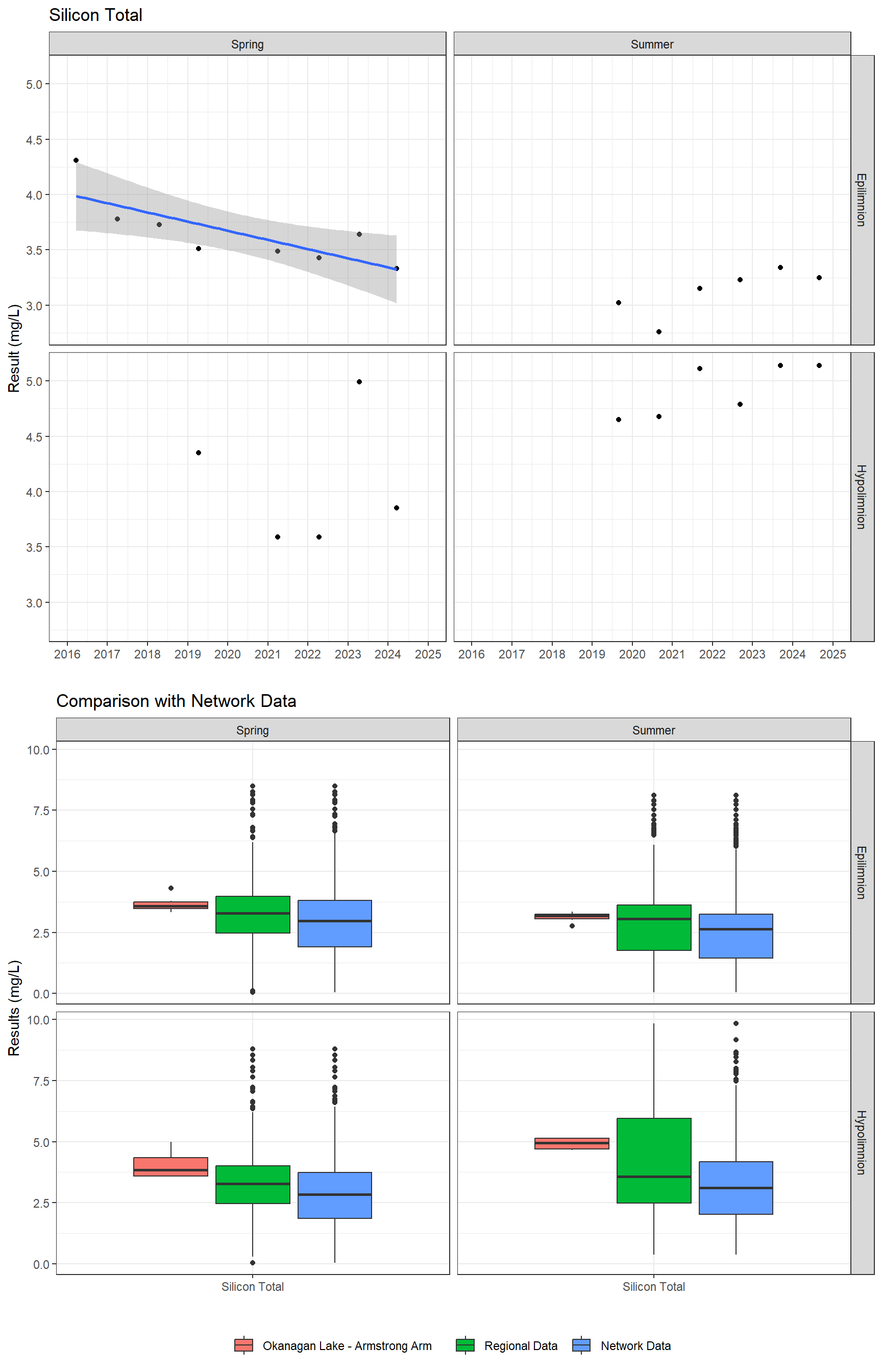Click the red outlier point in Summer Epilimnion boxplot
Image resolution: width=882 pixels, height=1372 pixels.
point(572,926)
